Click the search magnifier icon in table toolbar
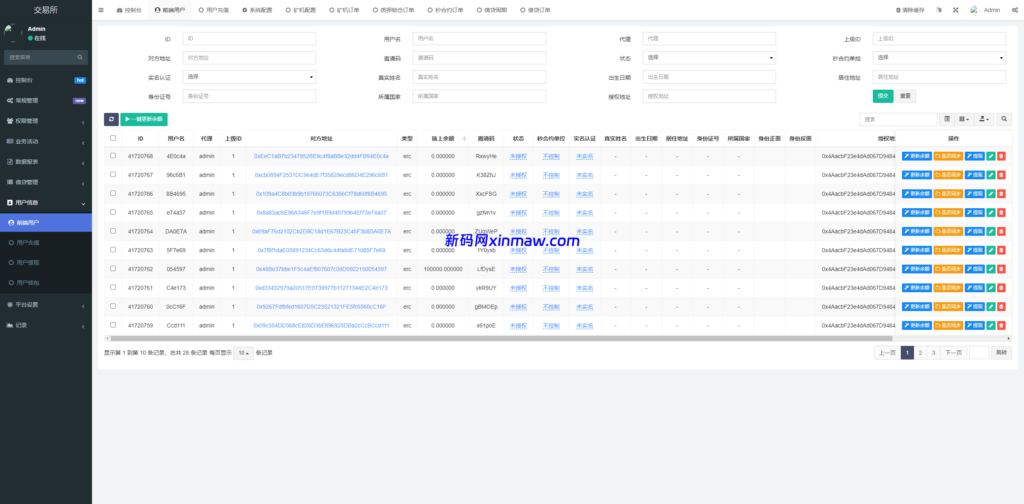Viewport: 1024px width, 504px height. coord(1006,119)
